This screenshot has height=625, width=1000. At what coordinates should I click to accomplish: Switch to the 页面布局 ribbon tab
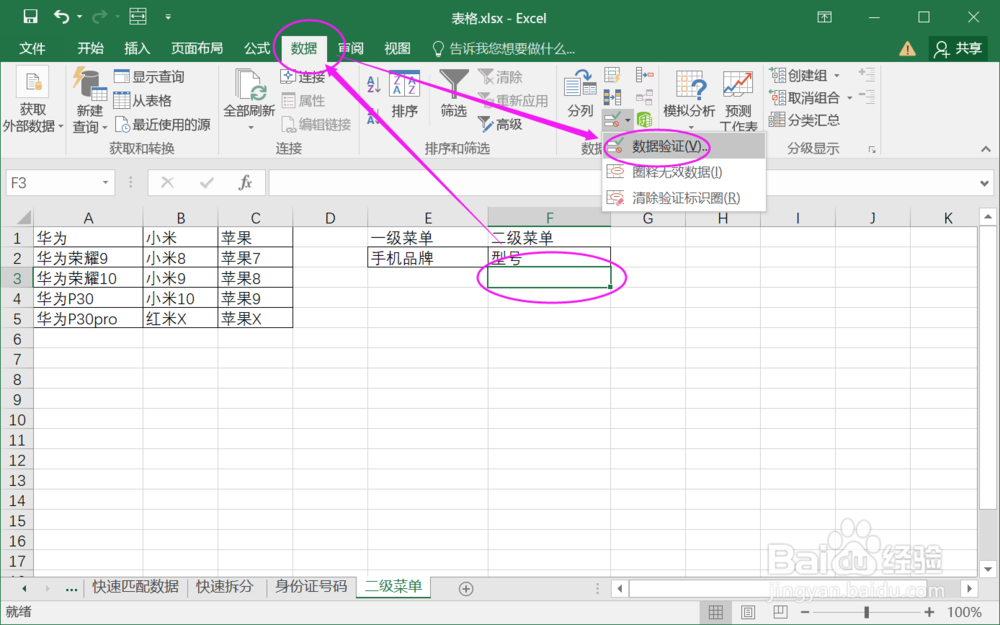[197, 48]
